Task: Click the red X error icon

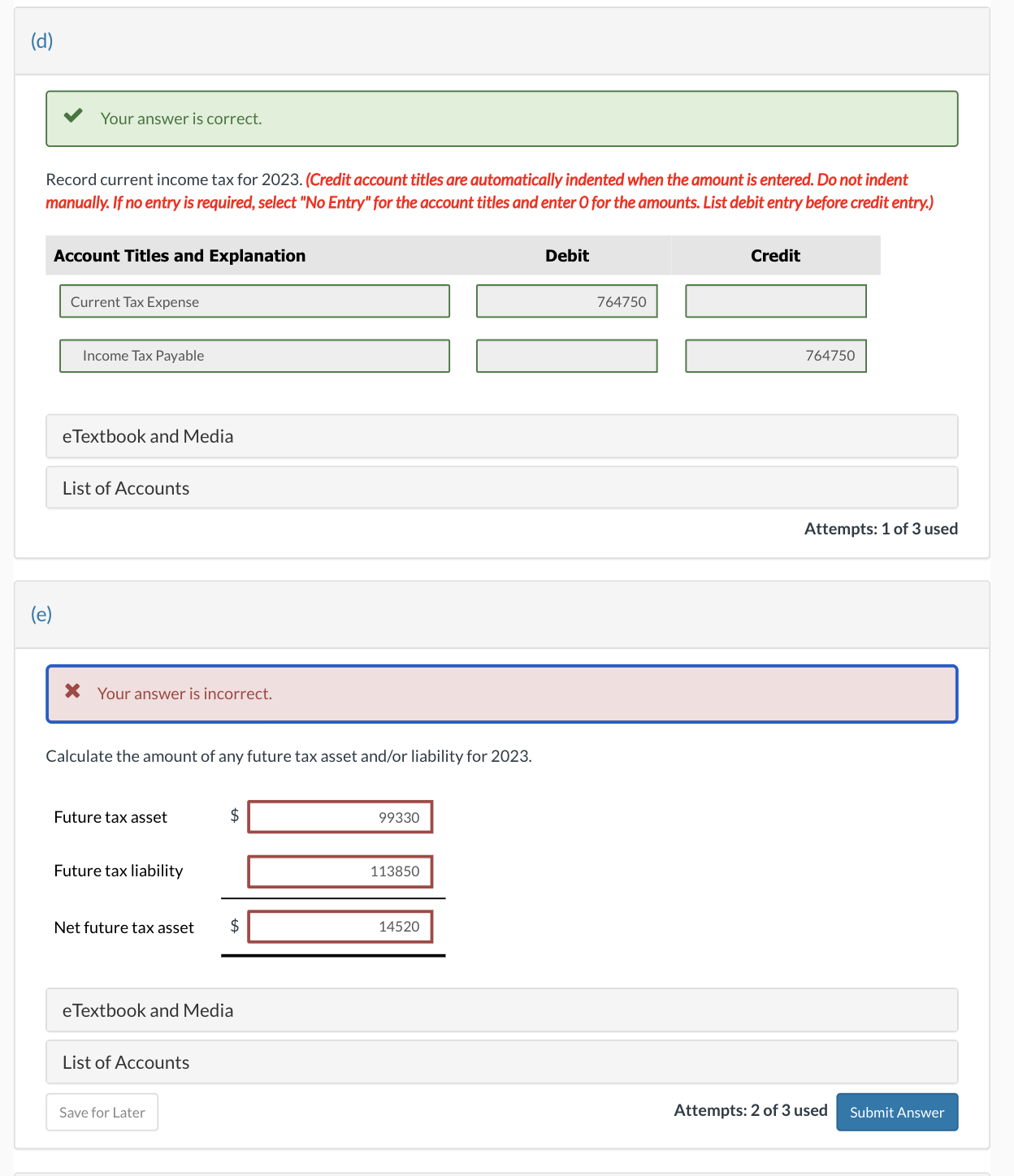Action: tap(71, 691)
